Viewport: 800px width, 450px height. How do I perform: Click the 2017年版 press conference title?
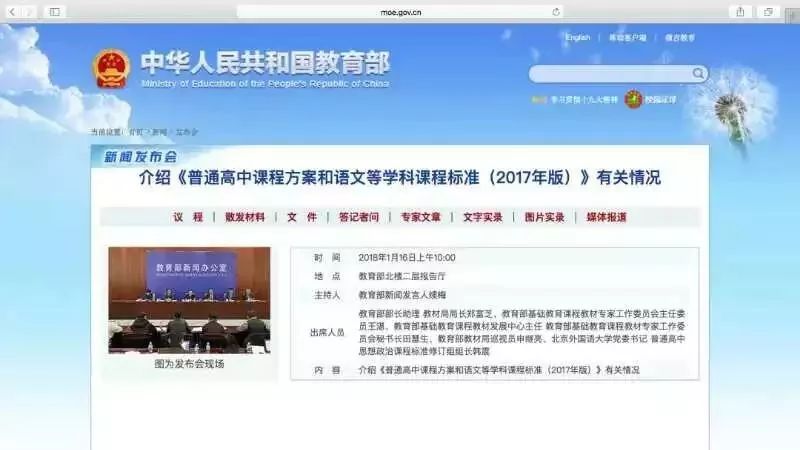click(x=400, y=178)
